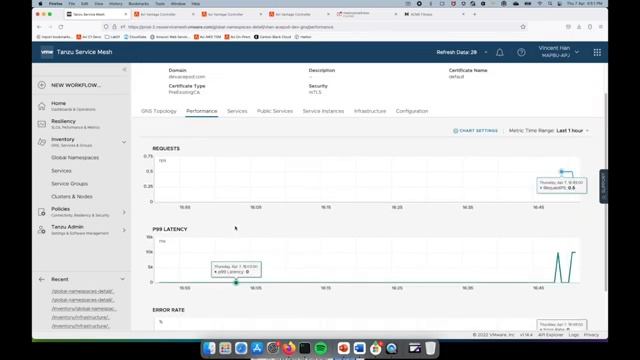This screenshot has width=640, height=360.
Task: Collapse the Inventory section
Action: point(124,142)
